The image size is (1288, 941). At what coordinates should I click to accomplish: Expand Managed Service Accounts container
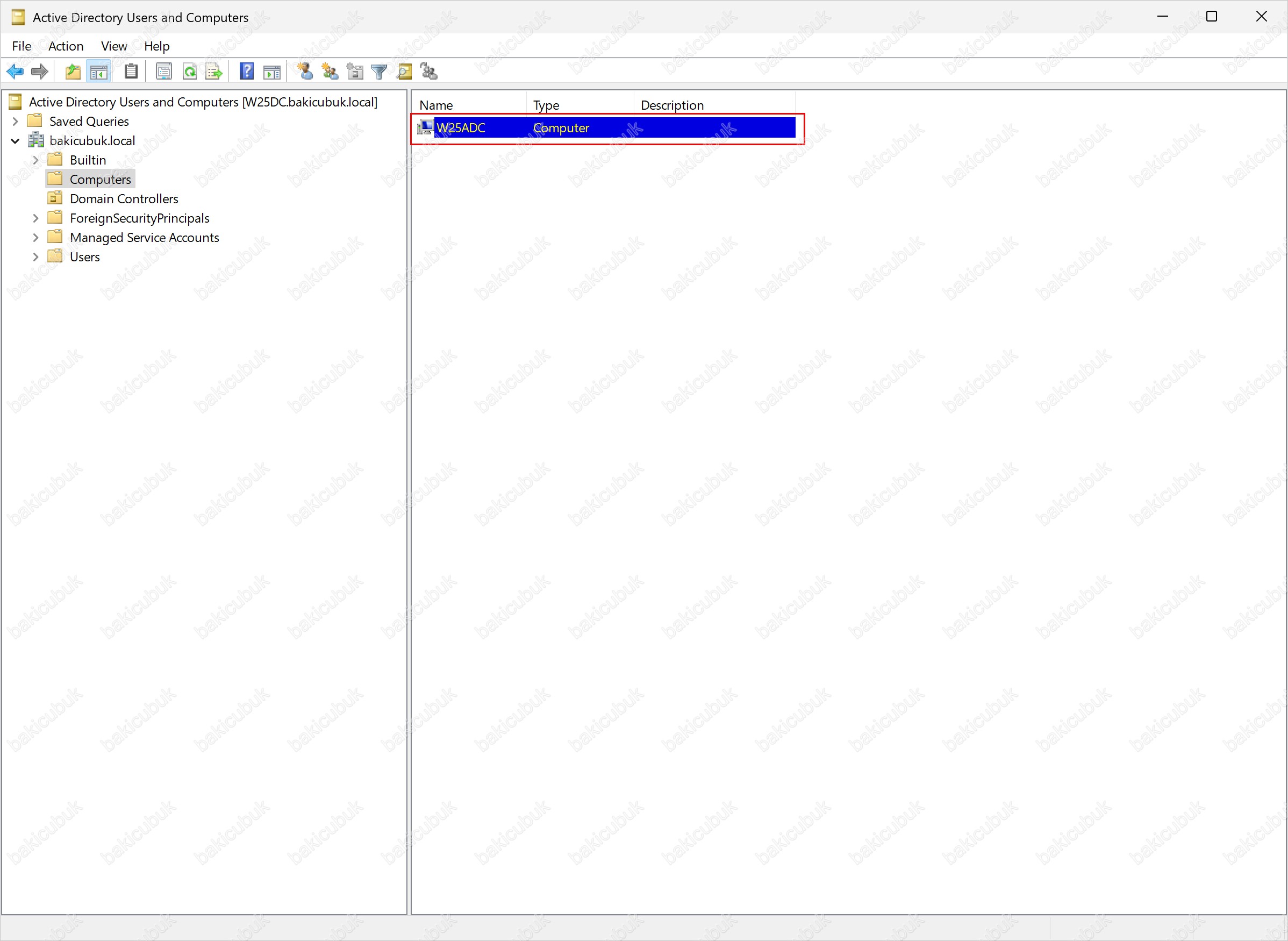click(x=36, y=237)
